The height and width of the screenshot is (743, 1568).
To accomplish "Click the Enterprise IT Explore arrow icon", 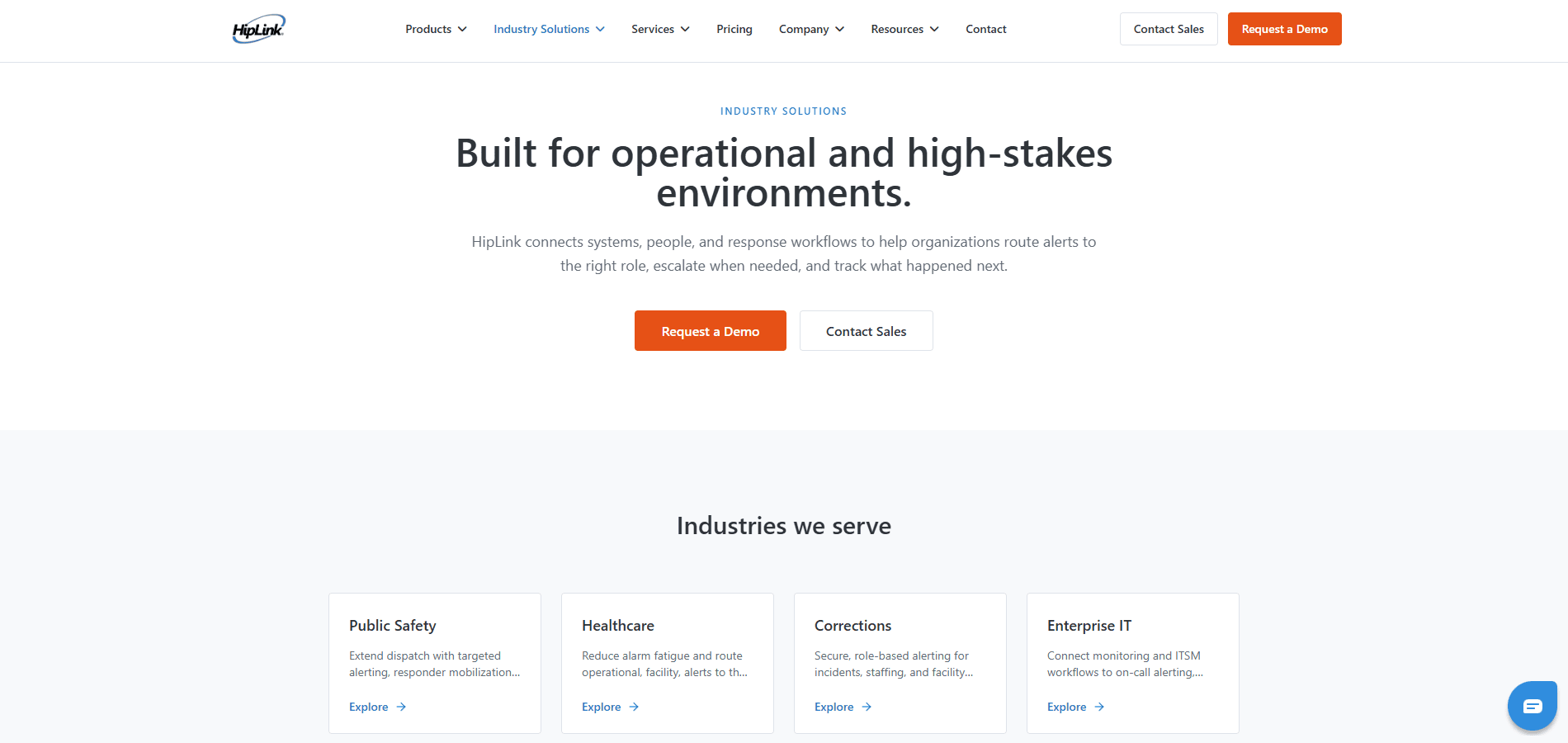I will click(1099, 708).
